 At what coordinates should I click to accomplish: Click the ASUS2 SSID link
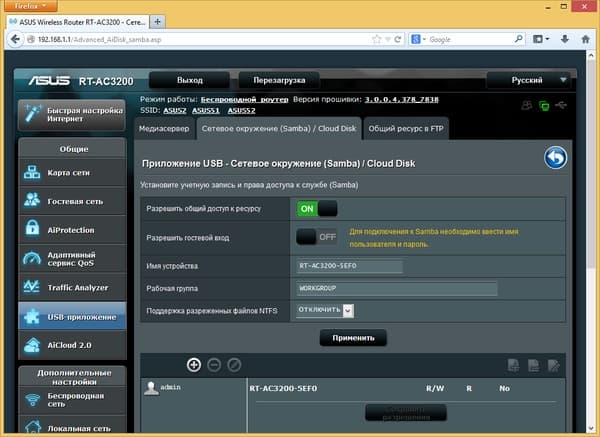click(x=174, y=111)
